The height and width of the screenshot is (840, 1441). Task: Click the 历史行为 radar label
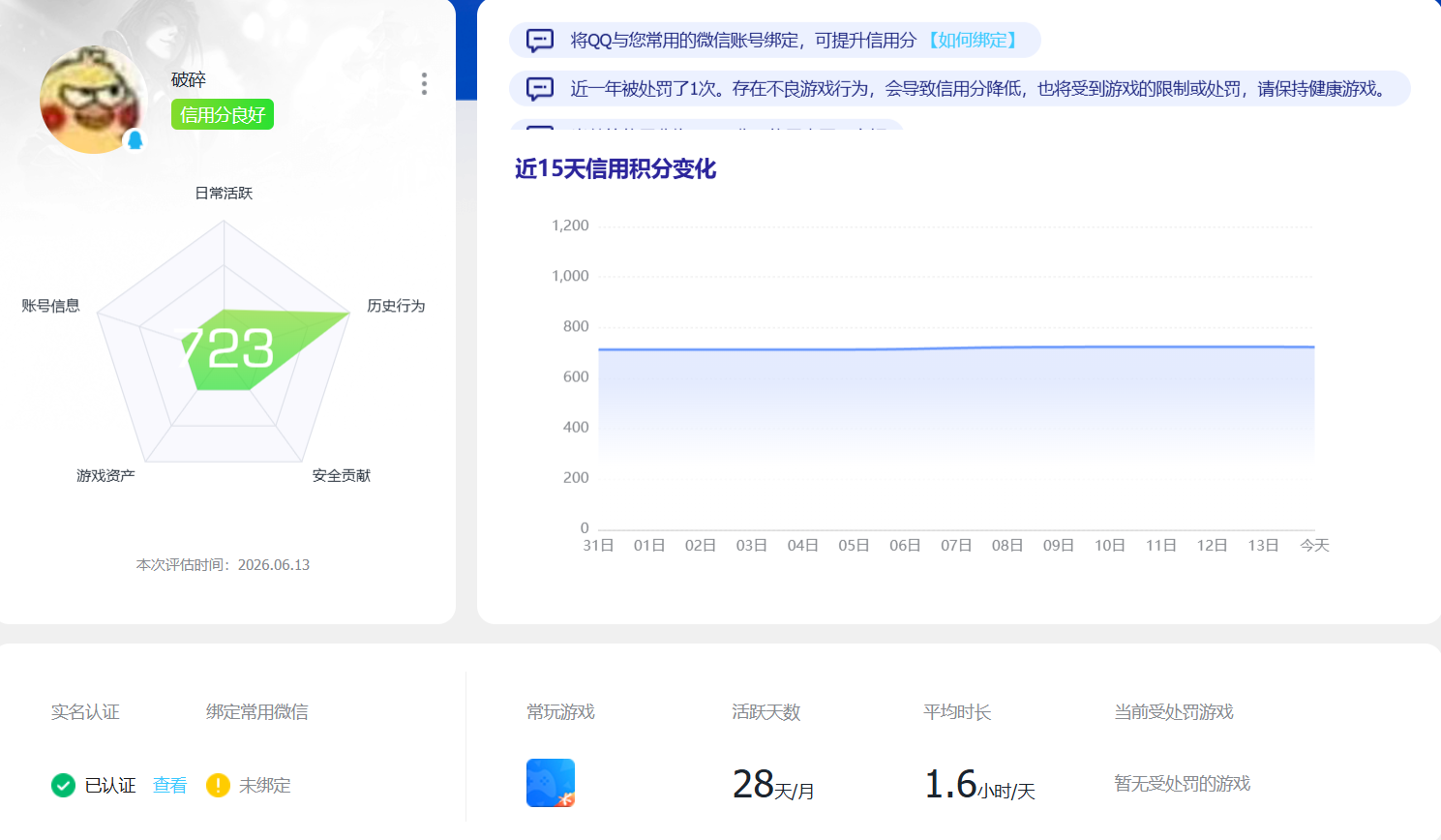pyautogui.click(x=396, y=306)
